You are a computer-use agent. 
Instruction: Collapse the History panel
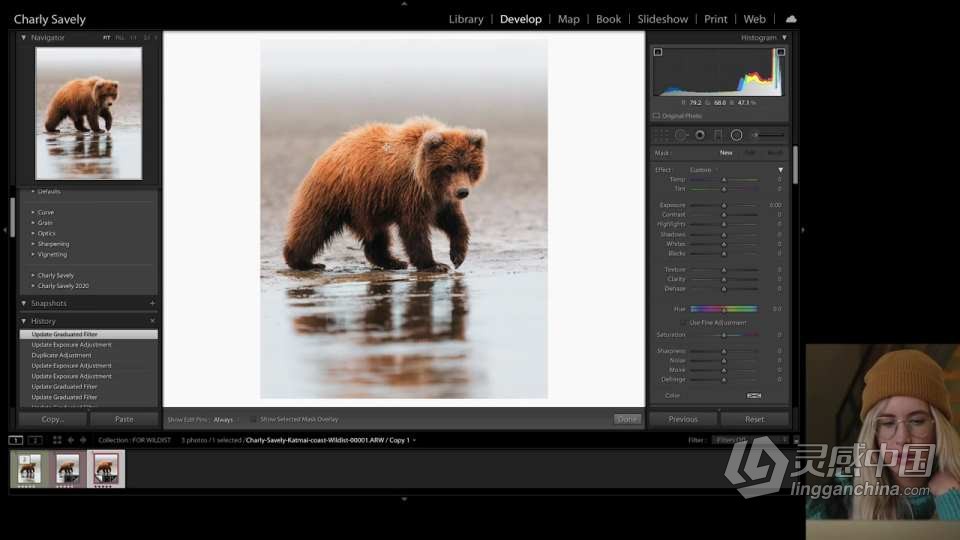(x=23, y=321)
